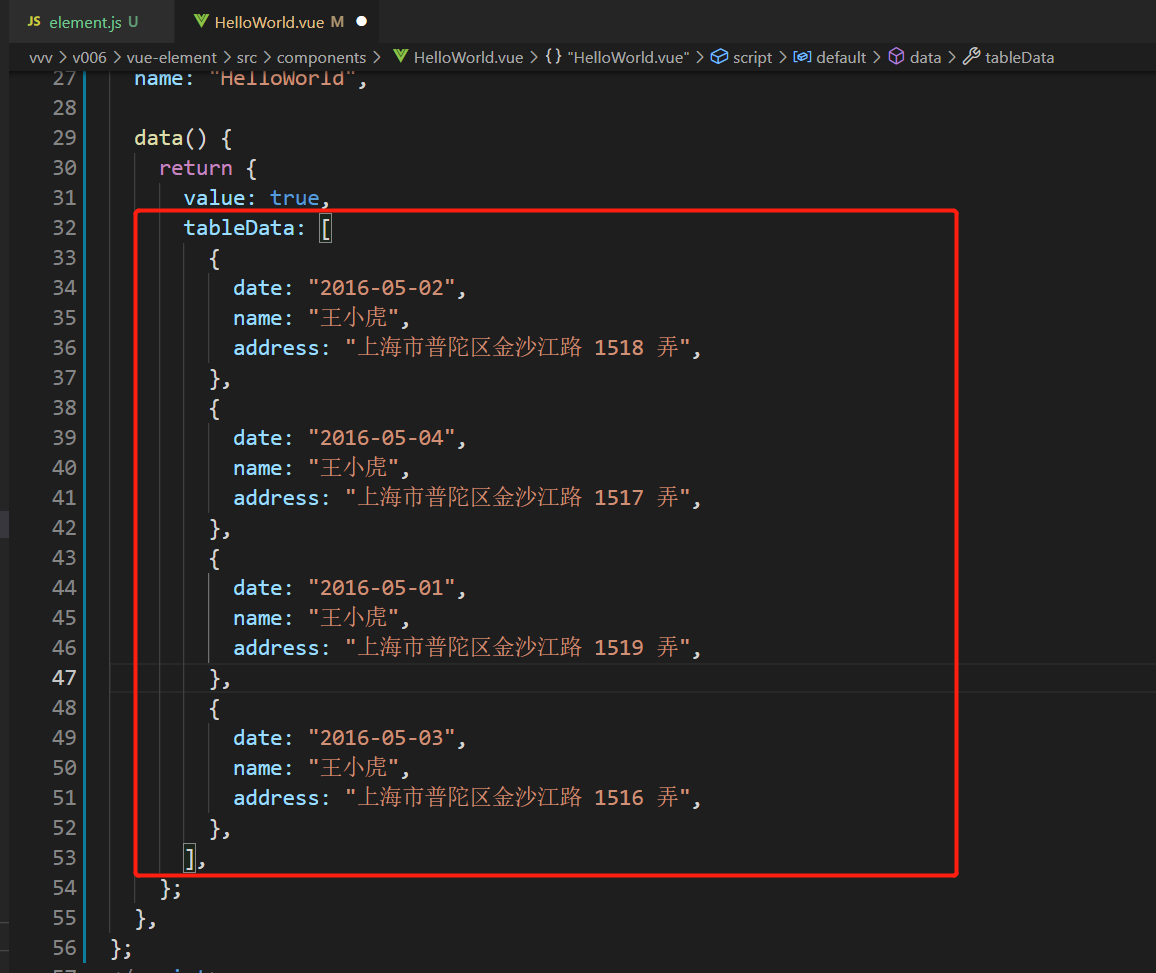This screenshot has height=973, width=1156.
Task: Place cursor on "data() {" text
Action: (x=184, y=138)
